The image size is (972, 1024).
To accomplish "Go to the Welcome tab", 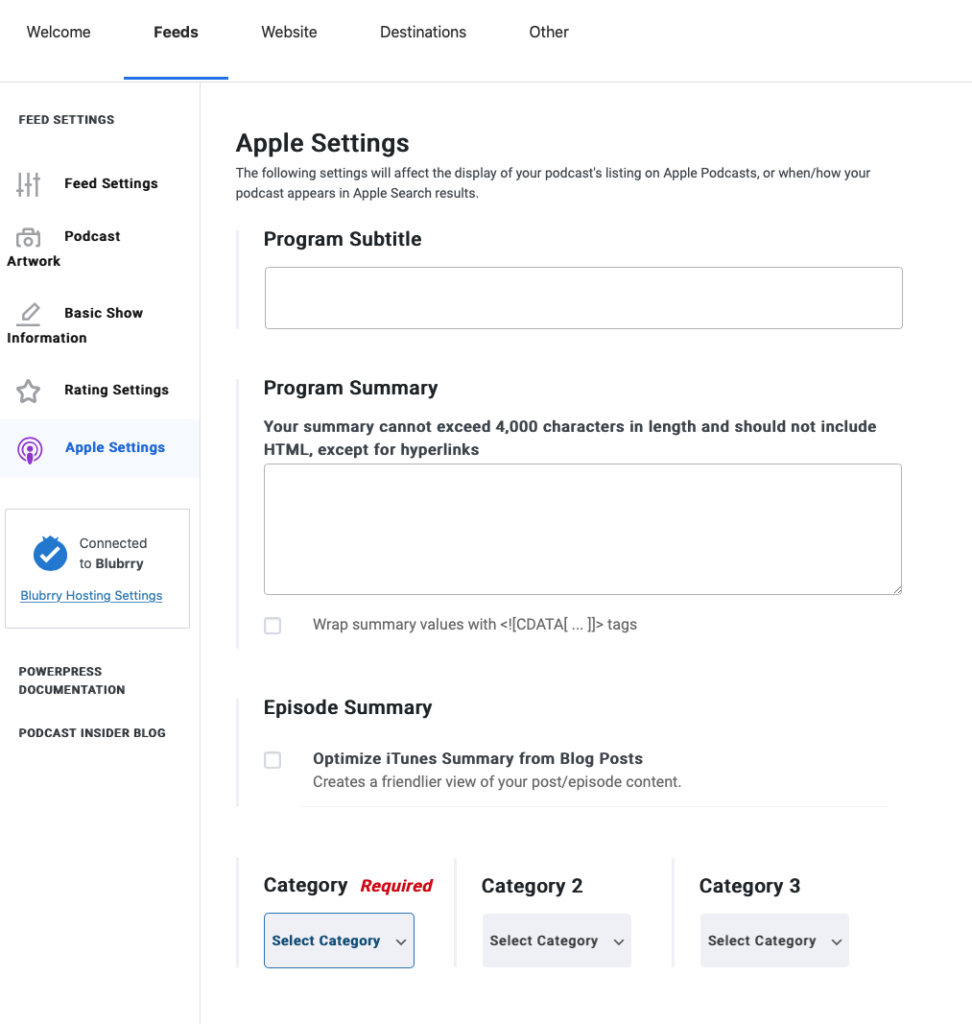I will click(59, 32).
